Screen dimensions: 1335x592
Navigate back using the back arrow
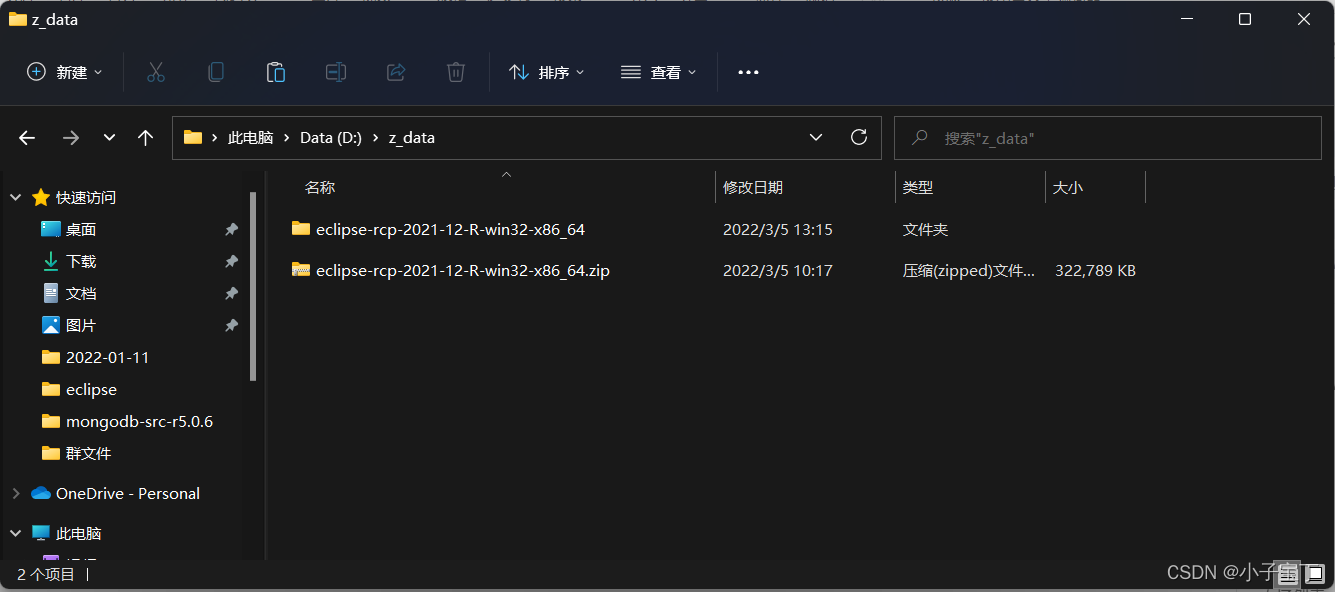26,137
